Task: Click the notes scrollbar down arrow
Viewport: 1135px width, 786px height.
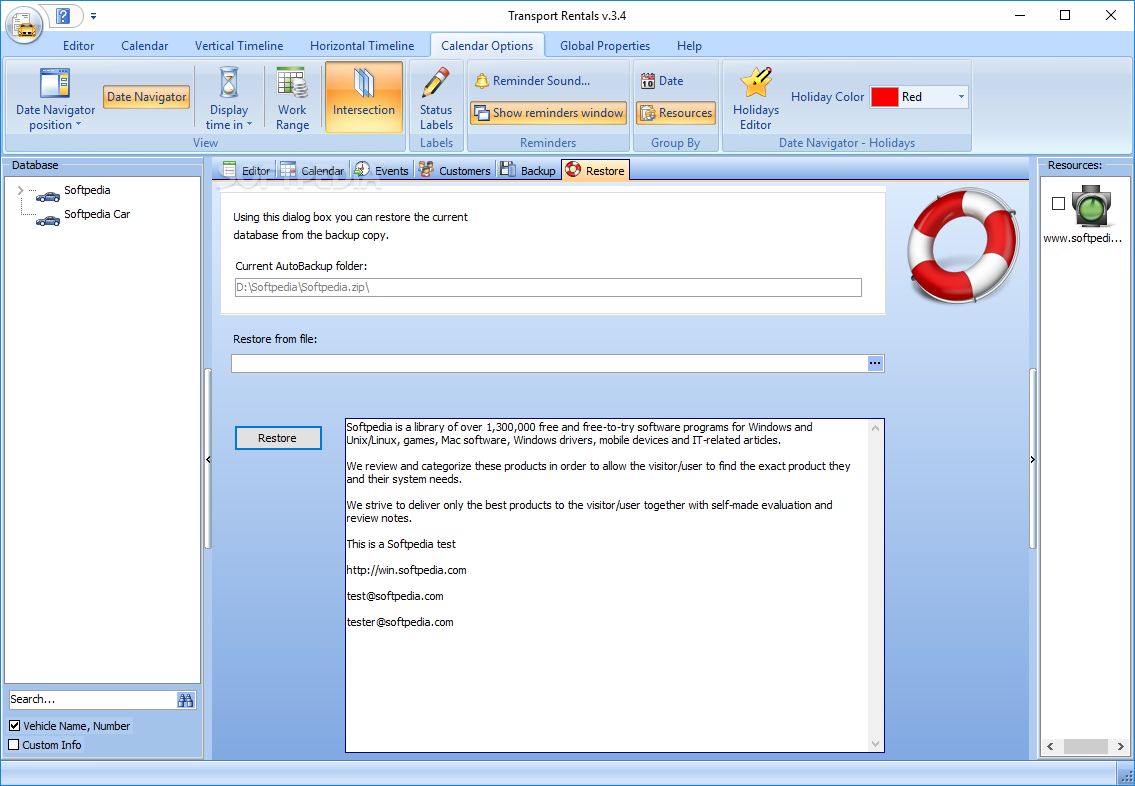Action: (x=875, y=743)
